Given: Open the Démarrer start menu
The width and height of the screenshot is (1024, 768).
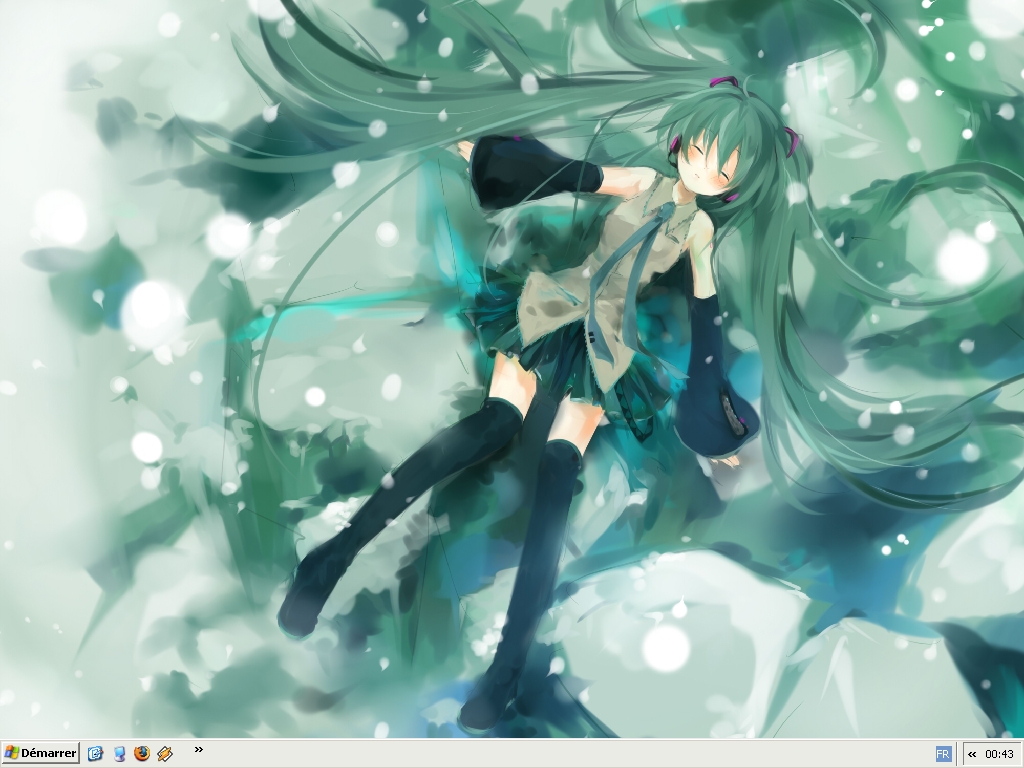Looking at the screenshot, I should point(41,753).
